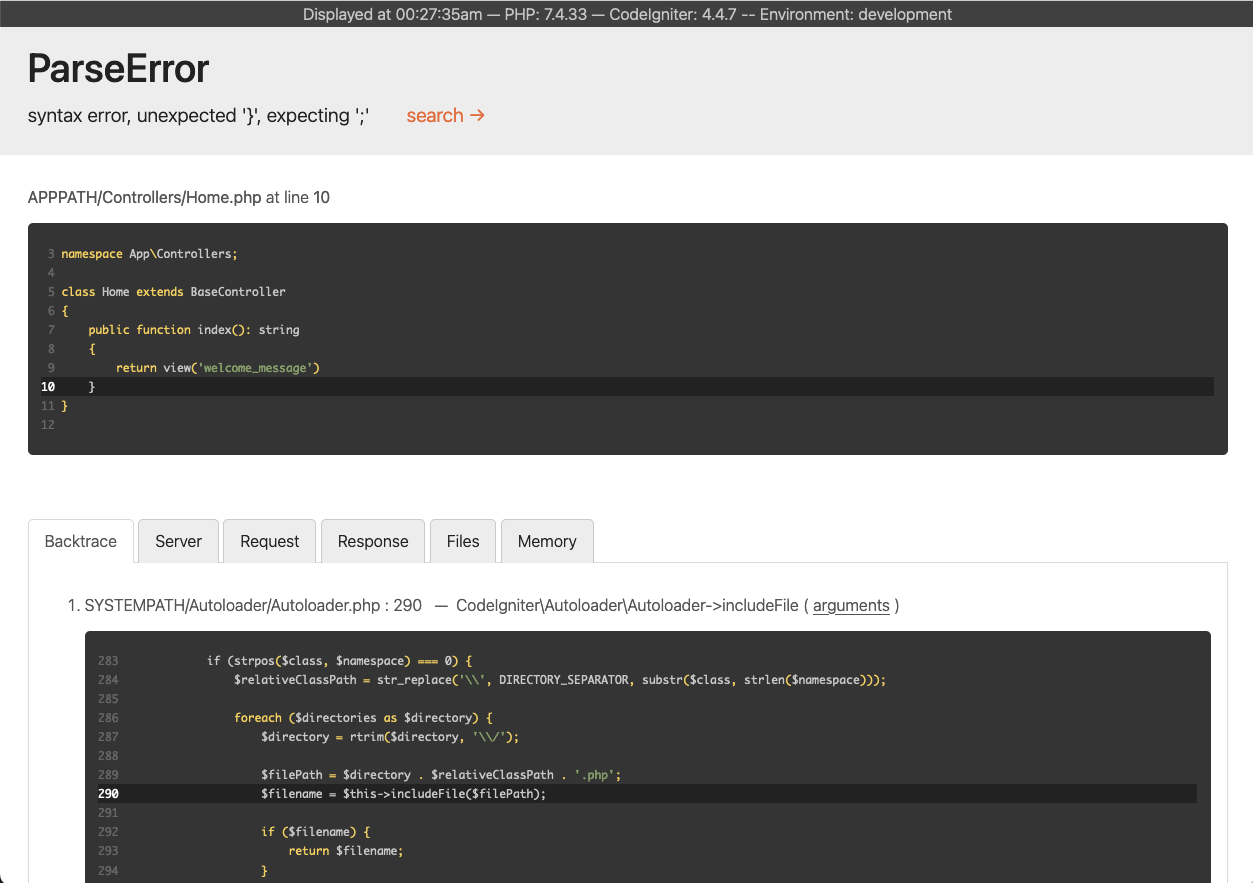Viewport: 1253px width, 883px height.
Task: Select the Backtrace tab
Action: (x=80, y=541)
